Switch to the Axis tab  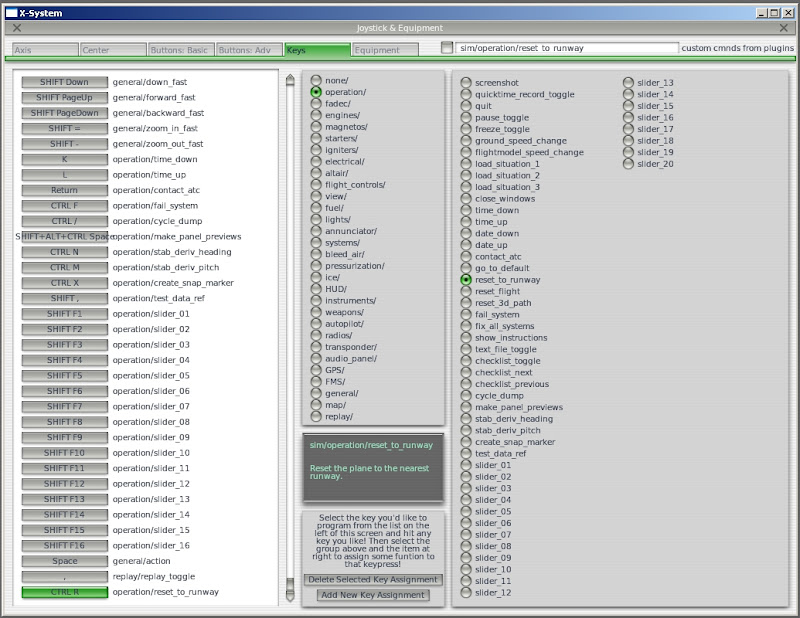pos(45,50)
